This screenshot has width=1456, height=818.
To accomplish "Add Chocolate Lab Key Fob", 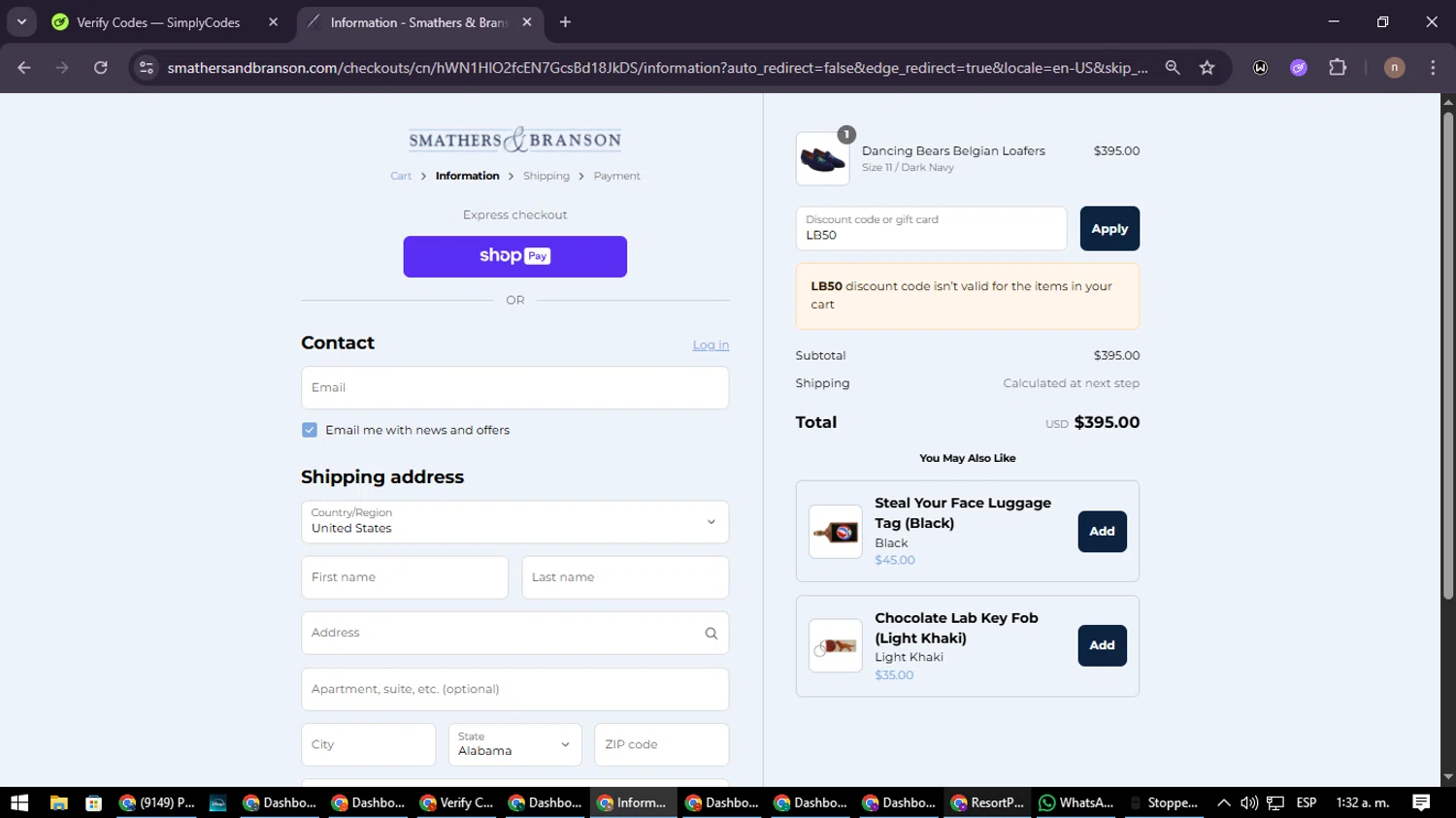I will [1102, 645].
